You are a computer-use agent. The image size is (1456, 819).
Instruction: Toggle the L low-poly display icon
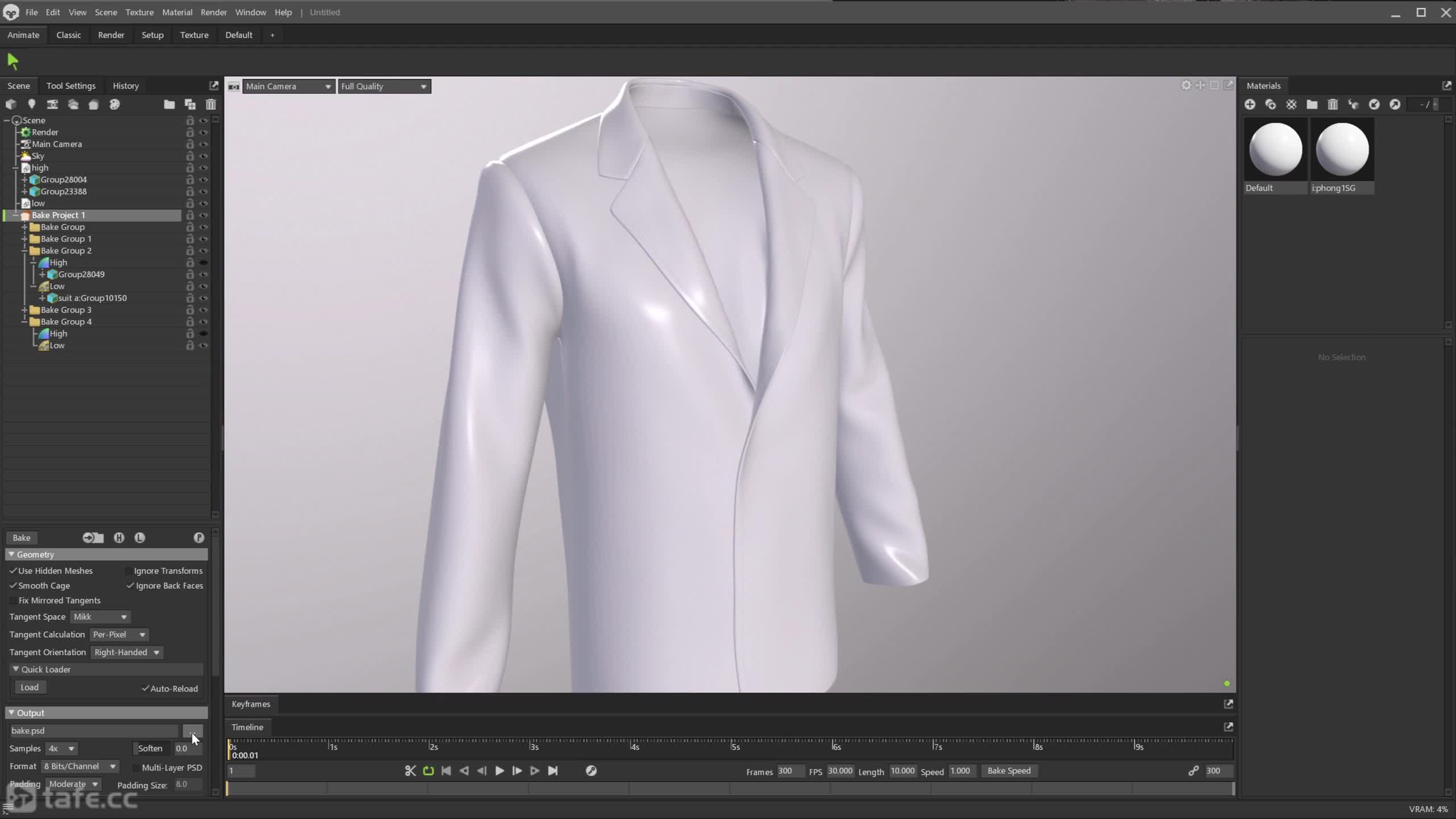(x=140, y=537)
